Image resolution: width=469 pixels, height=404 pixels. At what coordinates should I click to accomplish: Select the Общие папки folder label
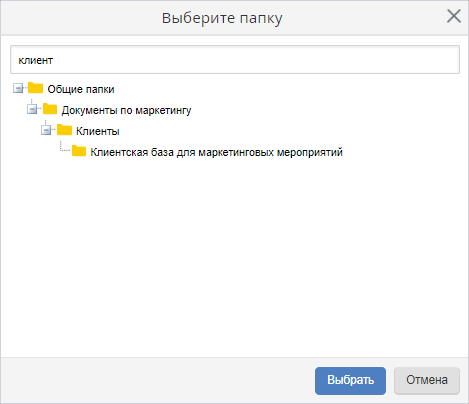[x=81, y=89]
